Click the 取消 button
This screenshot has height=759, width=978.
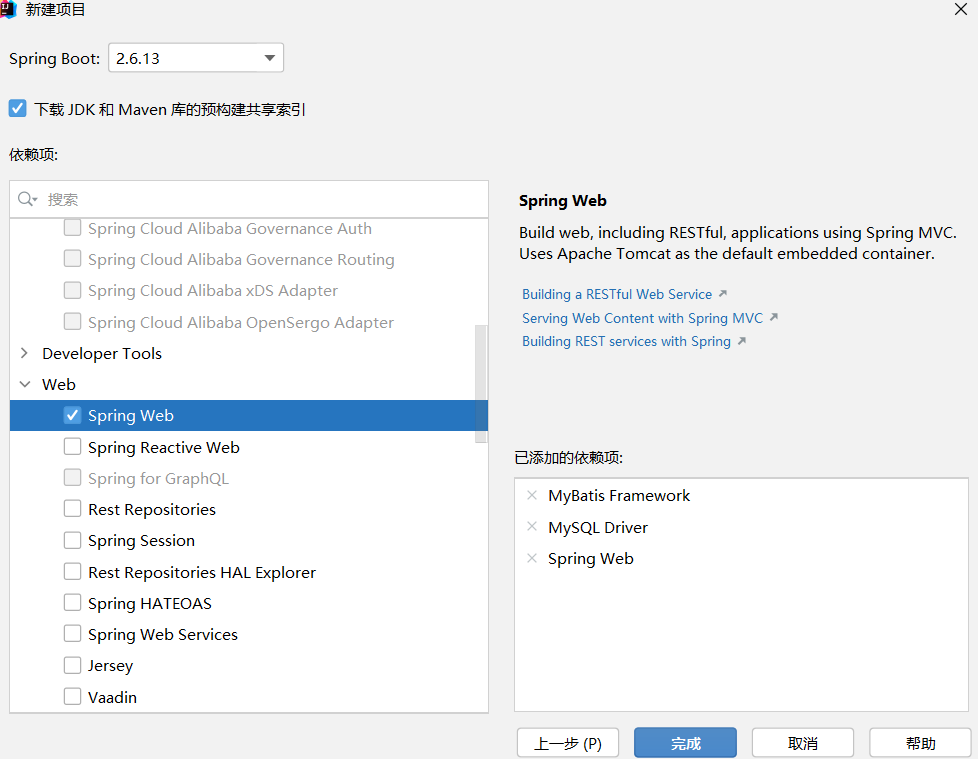coord(803,743)
